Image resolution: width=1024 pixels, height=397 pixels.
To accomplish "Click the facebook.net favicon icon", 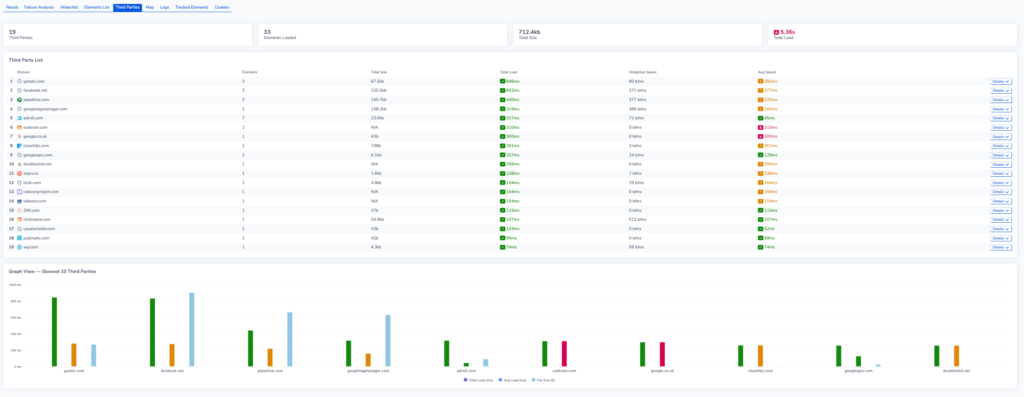I will 20,90.
